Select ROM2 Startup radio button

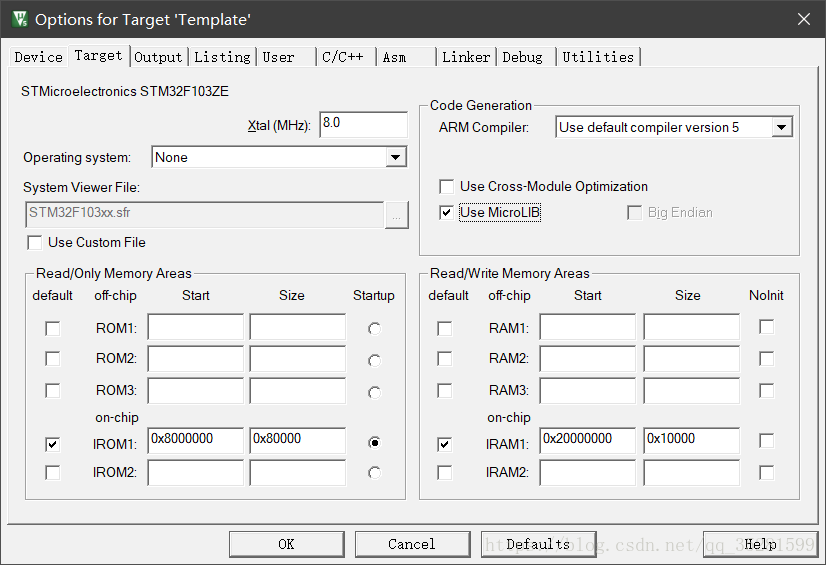[x=375, y=360]
